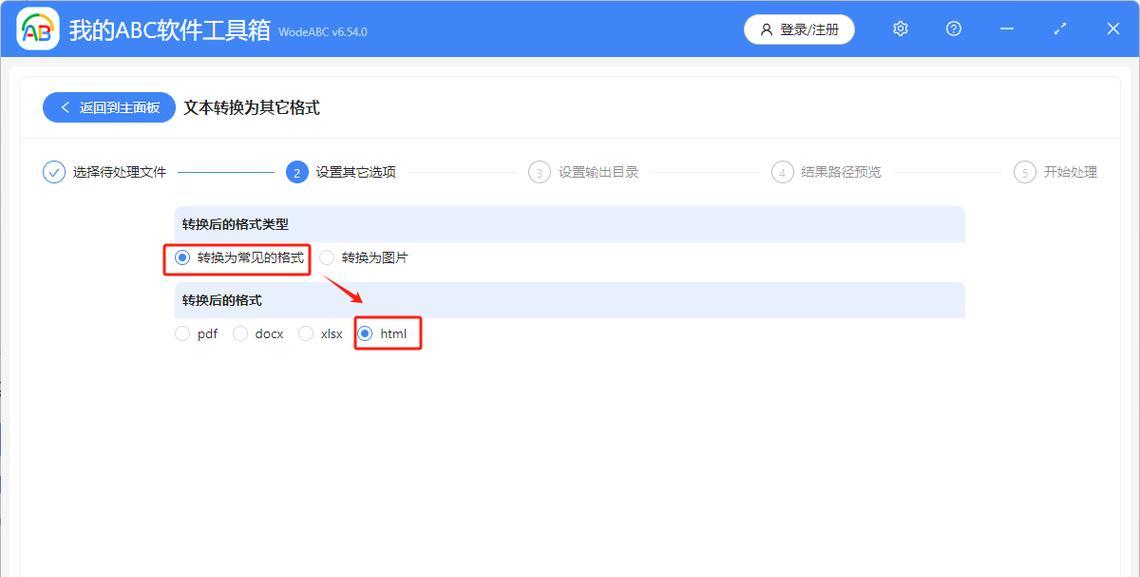
Task: Click the 我的ABC软件工具箱 app title
Action: [169, 30]
